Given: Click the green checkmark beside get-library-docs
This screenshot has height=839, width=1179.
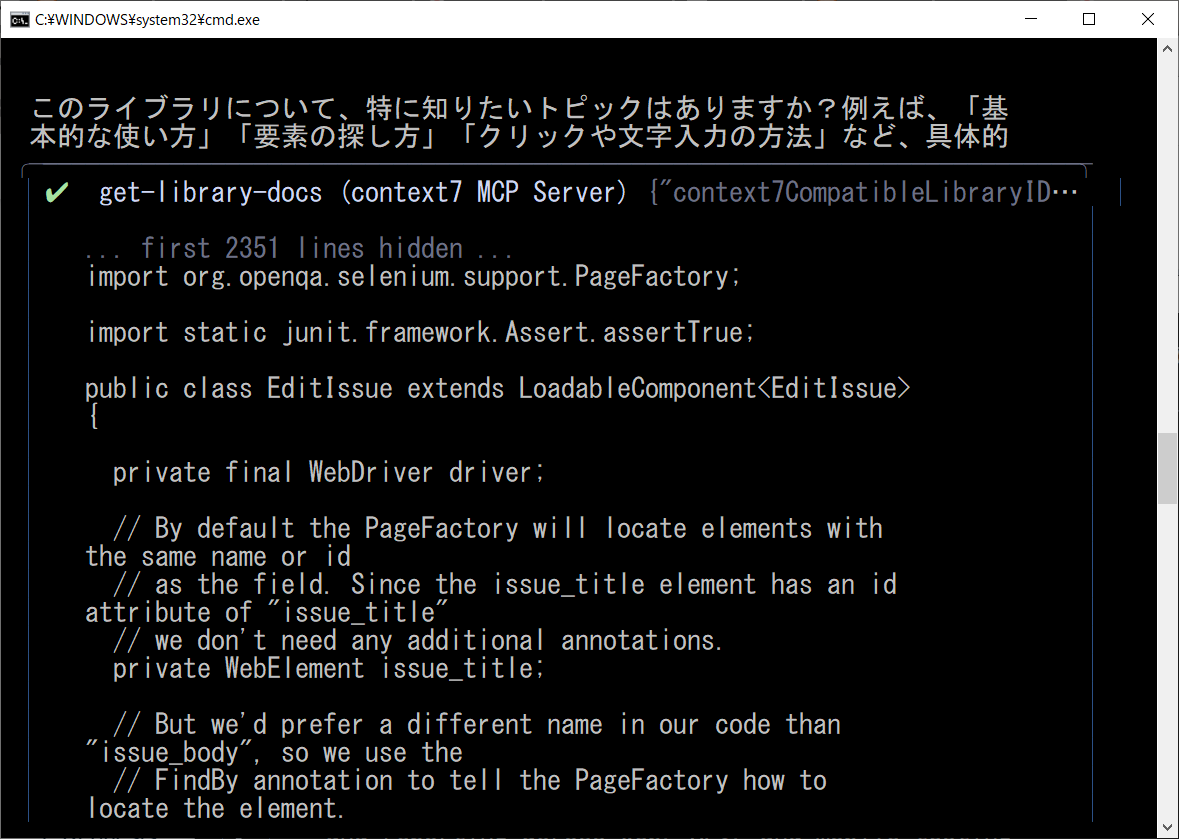Looking at the screenshot, I should (x=57, y=193).
